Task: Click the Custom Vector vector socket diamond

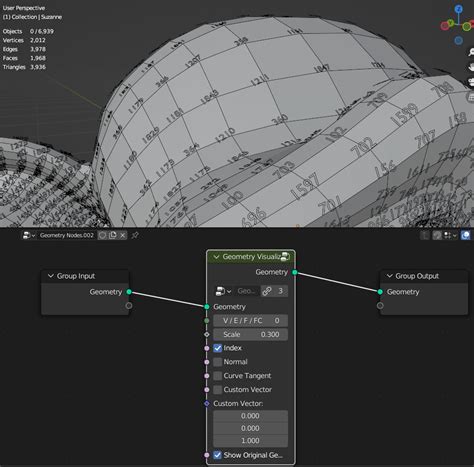Action: 207,404
